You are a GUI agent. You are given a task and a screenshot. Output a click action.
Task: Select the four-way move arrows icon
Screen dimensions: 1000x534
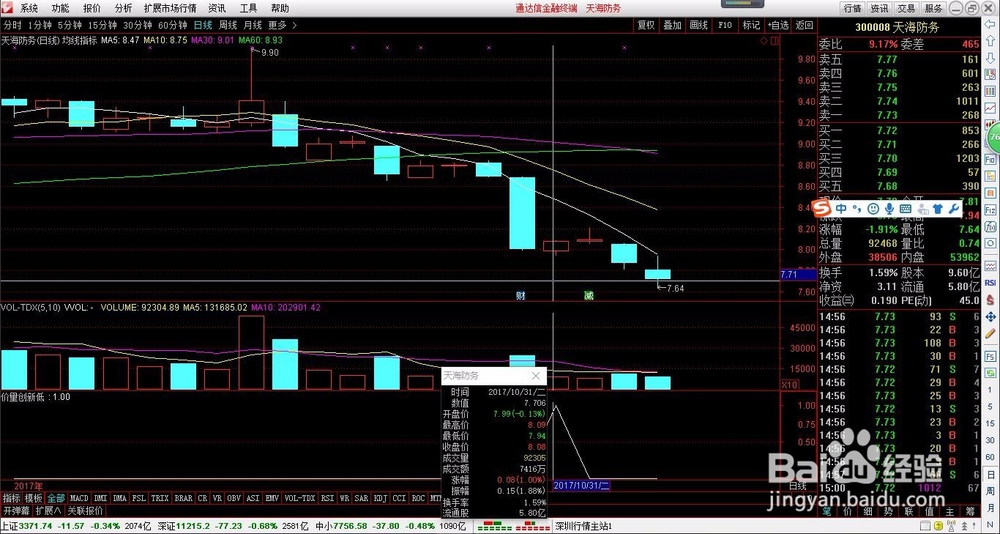(990, 317)
